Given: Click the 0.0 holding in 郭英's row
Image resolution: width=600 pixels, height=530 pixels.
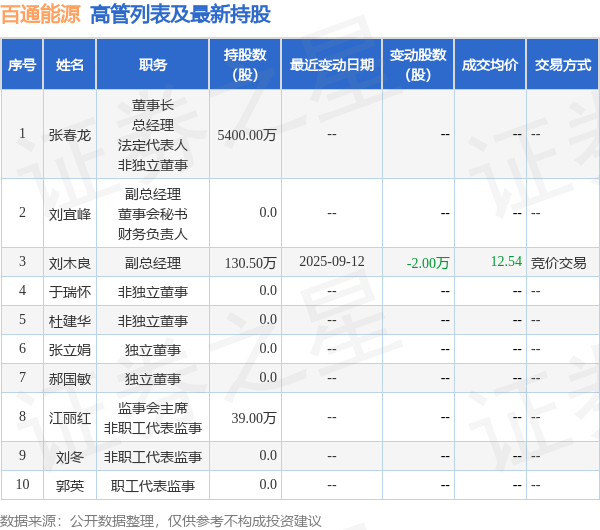Looking at the screenshot, I should click(x=268, y=484).
